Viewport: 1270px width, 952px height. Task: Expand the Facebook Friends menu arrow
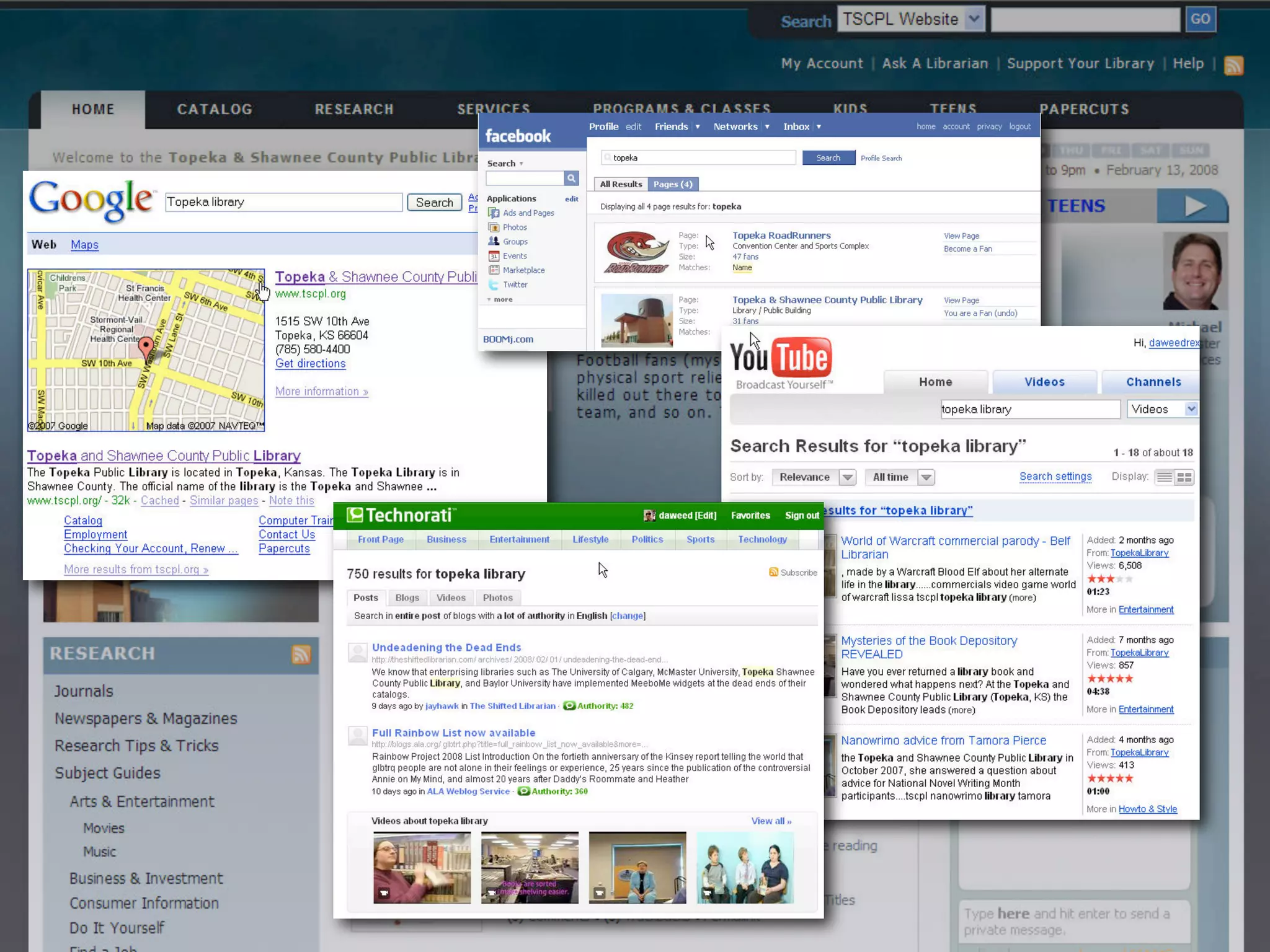[x=698, y=127]
